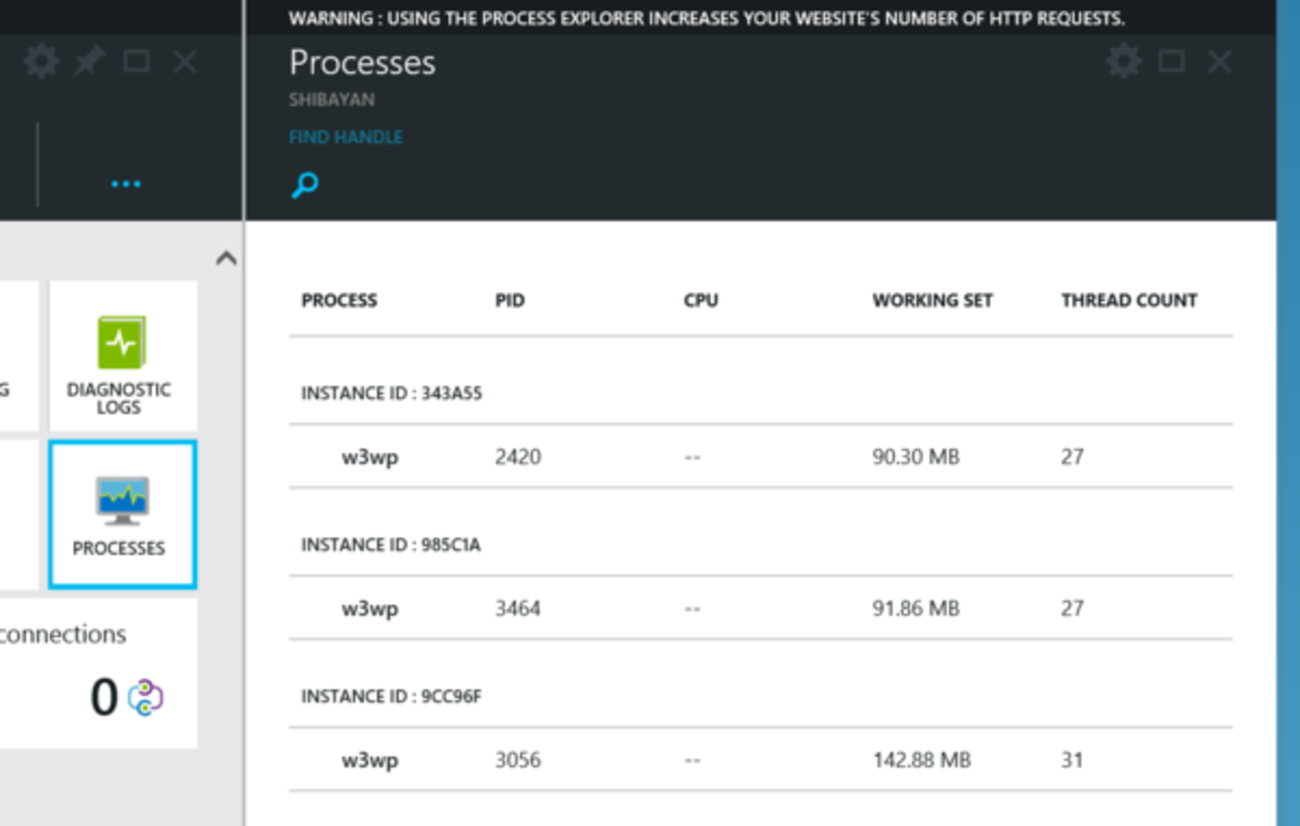
Task: Select w3wp process with PID 2420
Action: pyautogui.click(x=370, y=457)
